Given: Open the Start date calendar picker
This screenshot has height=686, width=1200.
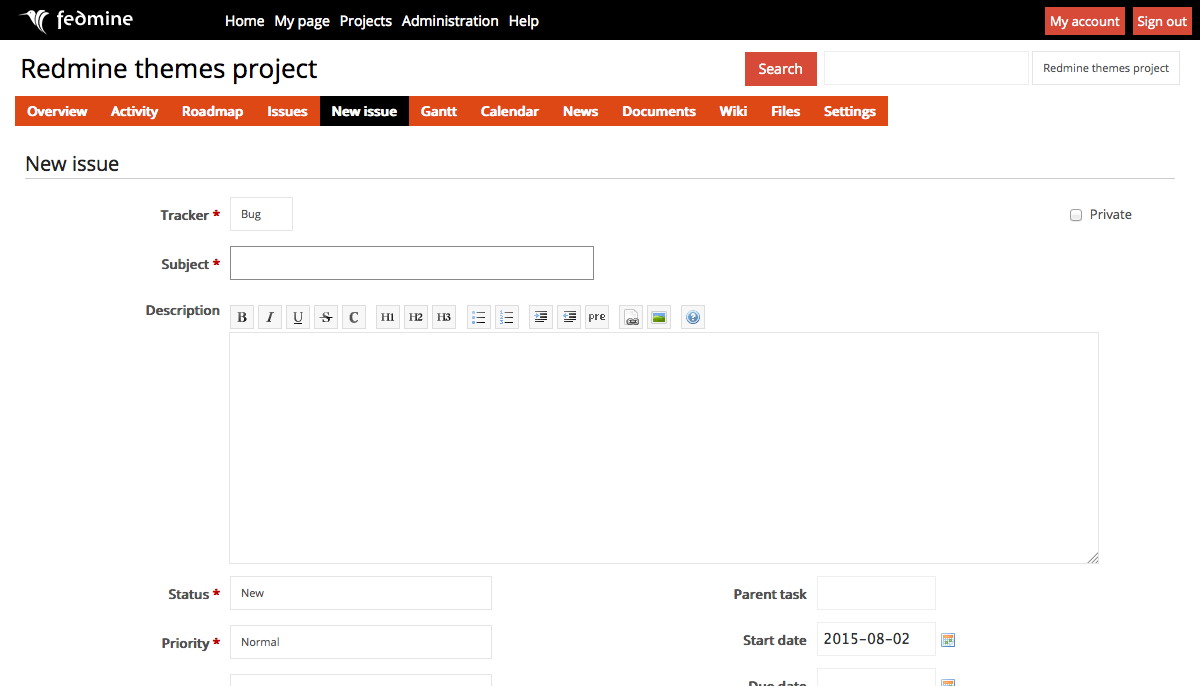Looking at the screenshot, I should tap(948, 640).
